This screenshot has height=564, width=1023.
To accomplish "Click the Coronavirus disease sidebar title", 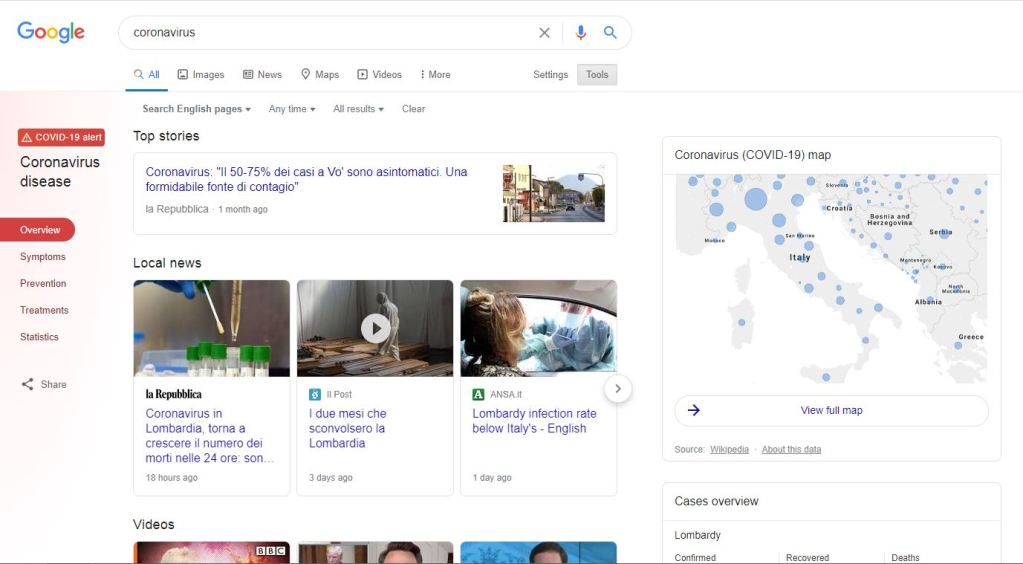I will pyautogui.click(x=59, y=172).
